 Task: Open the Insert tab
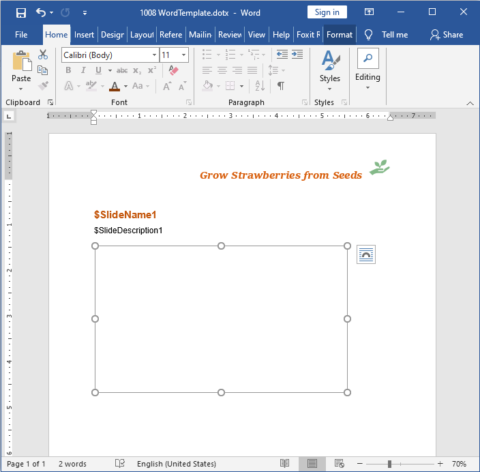pyautogui.click(x=84, y=35)
